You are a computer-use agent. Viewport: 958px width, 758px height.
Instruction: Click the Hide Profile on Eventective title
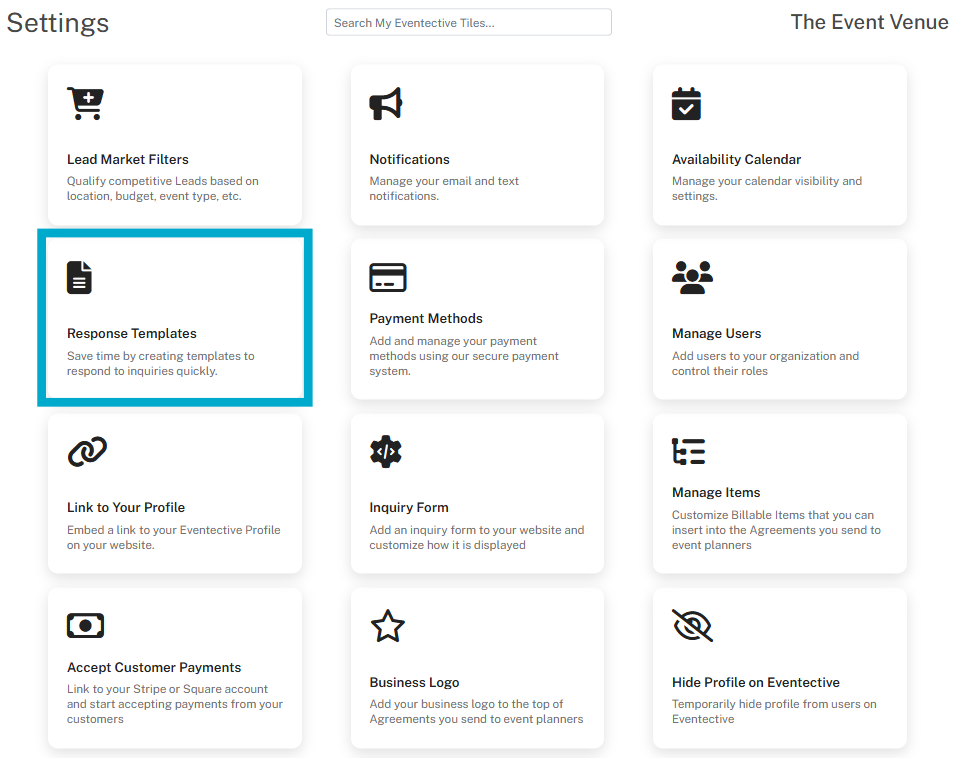tap(755, 682)
